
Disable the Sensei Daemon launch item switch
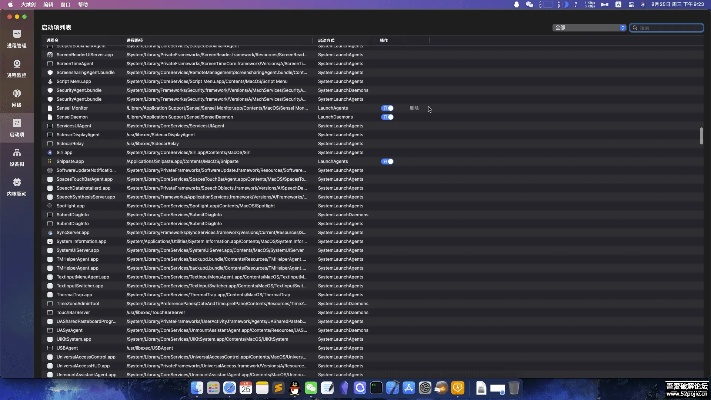tap(387, 117)
